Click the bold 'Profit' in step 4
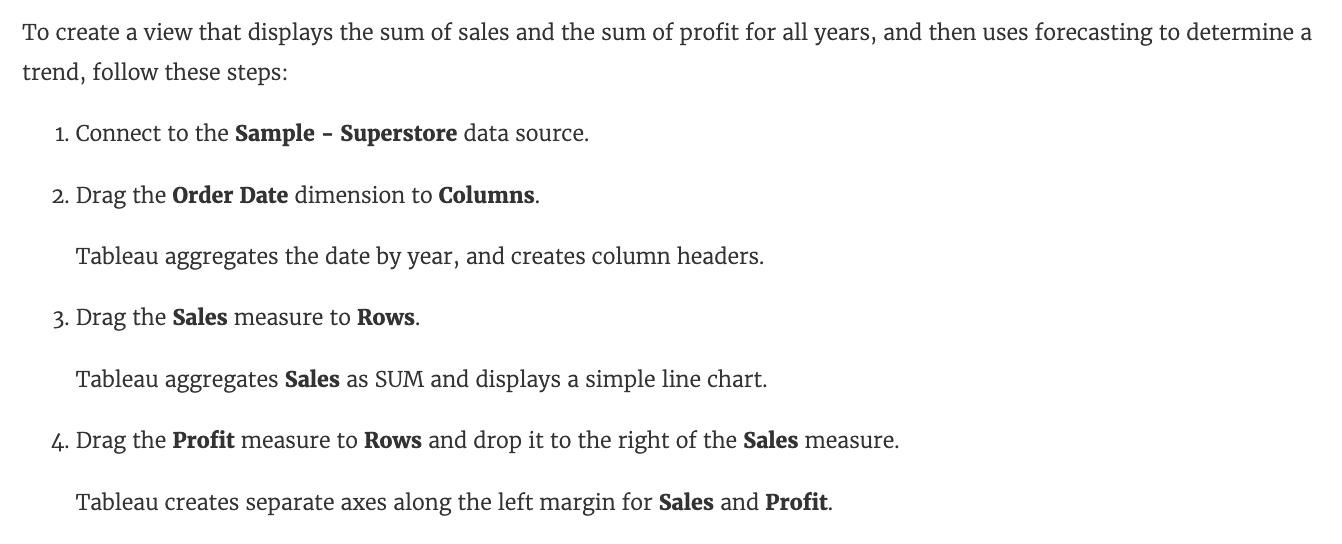 pos(204,441)
